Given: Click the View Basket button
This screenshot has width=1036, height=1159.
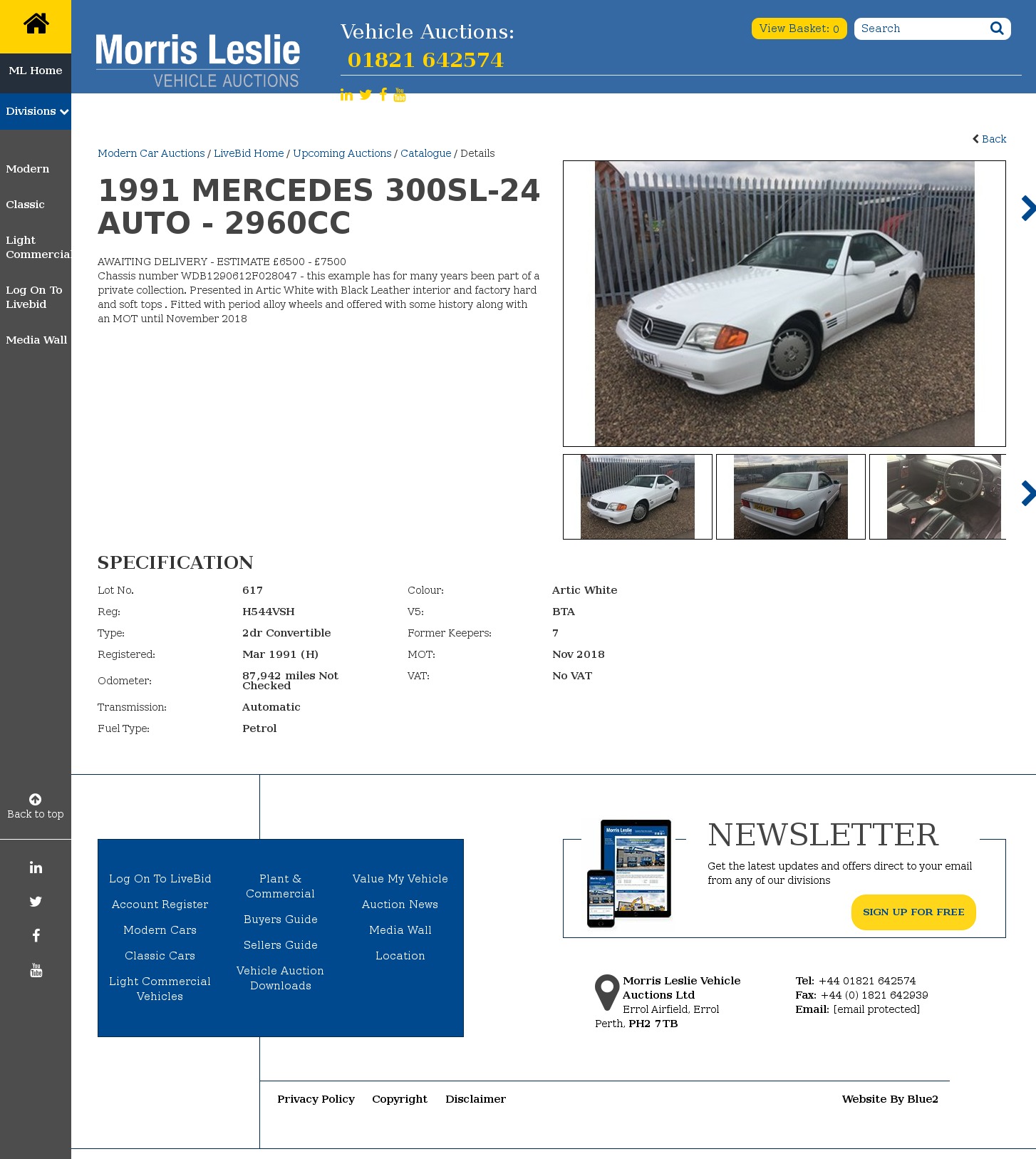Looking at the screenshot, I should pyautogui.click(x=799, y=29).
